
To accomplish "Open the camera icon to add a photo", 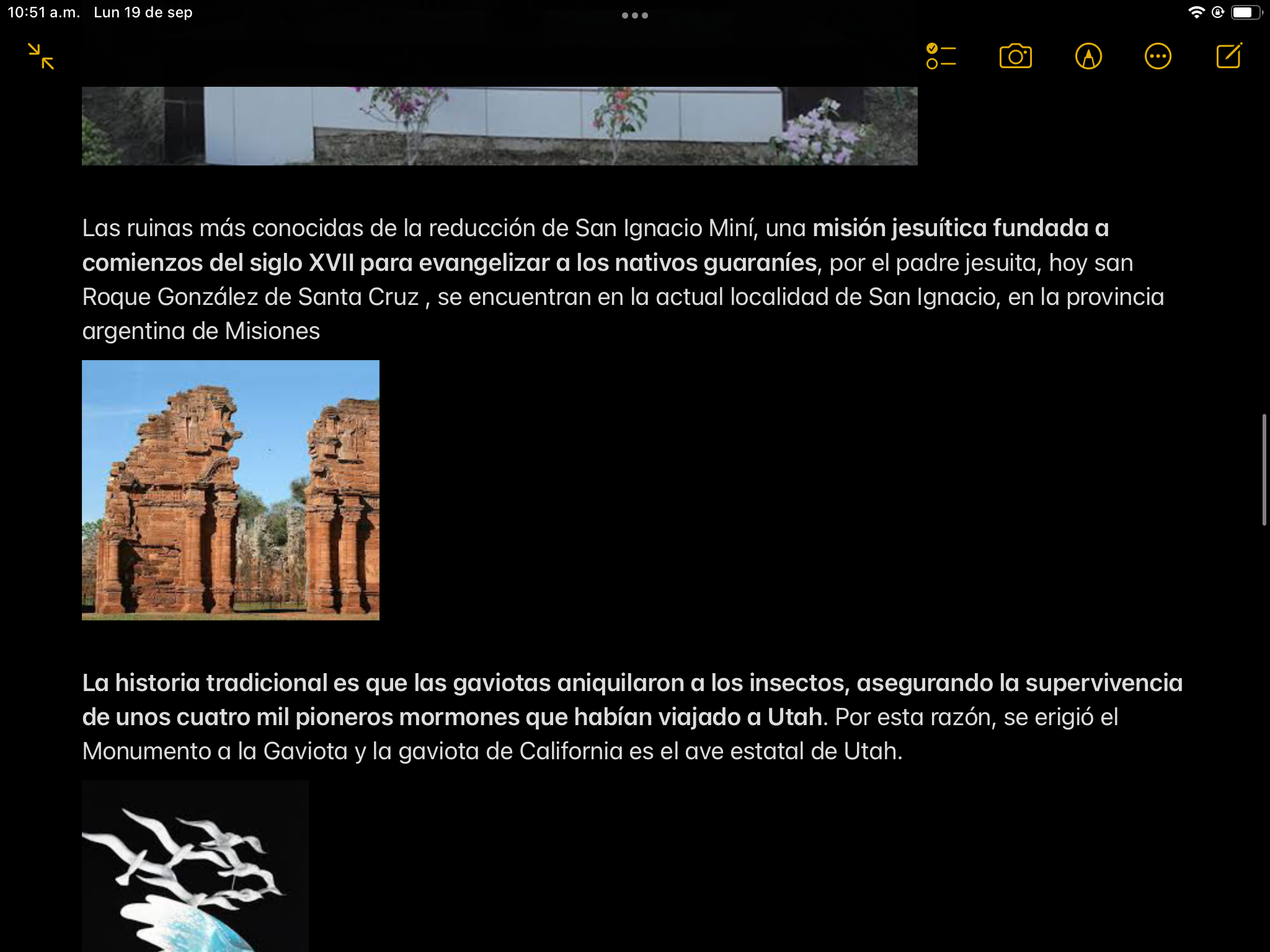I will pyautogui.click(x=1015, y=56).
